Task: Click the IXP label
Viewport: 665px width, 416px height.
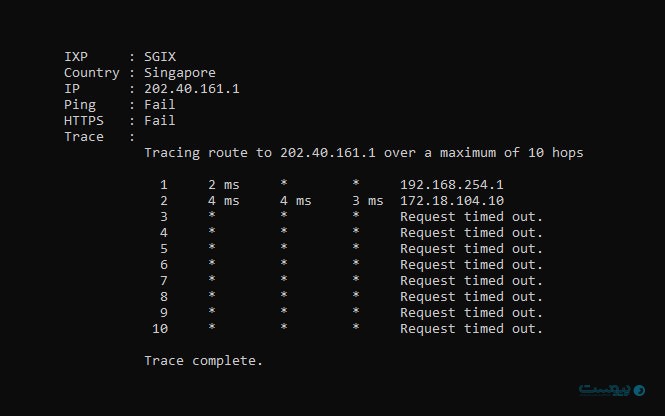Action: 76,57
